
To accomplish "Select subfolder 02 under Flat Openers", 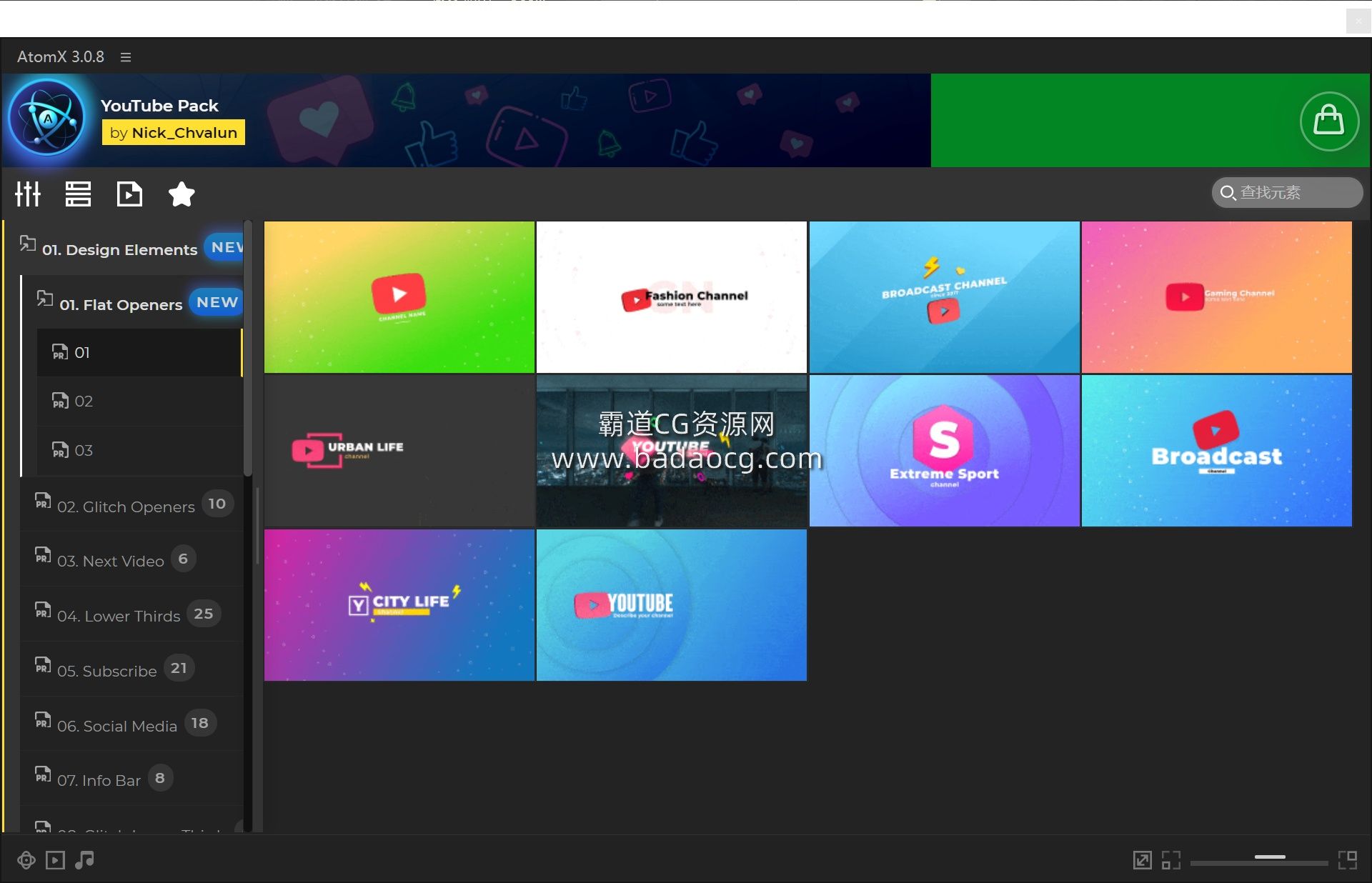I will tap(139, 401).
